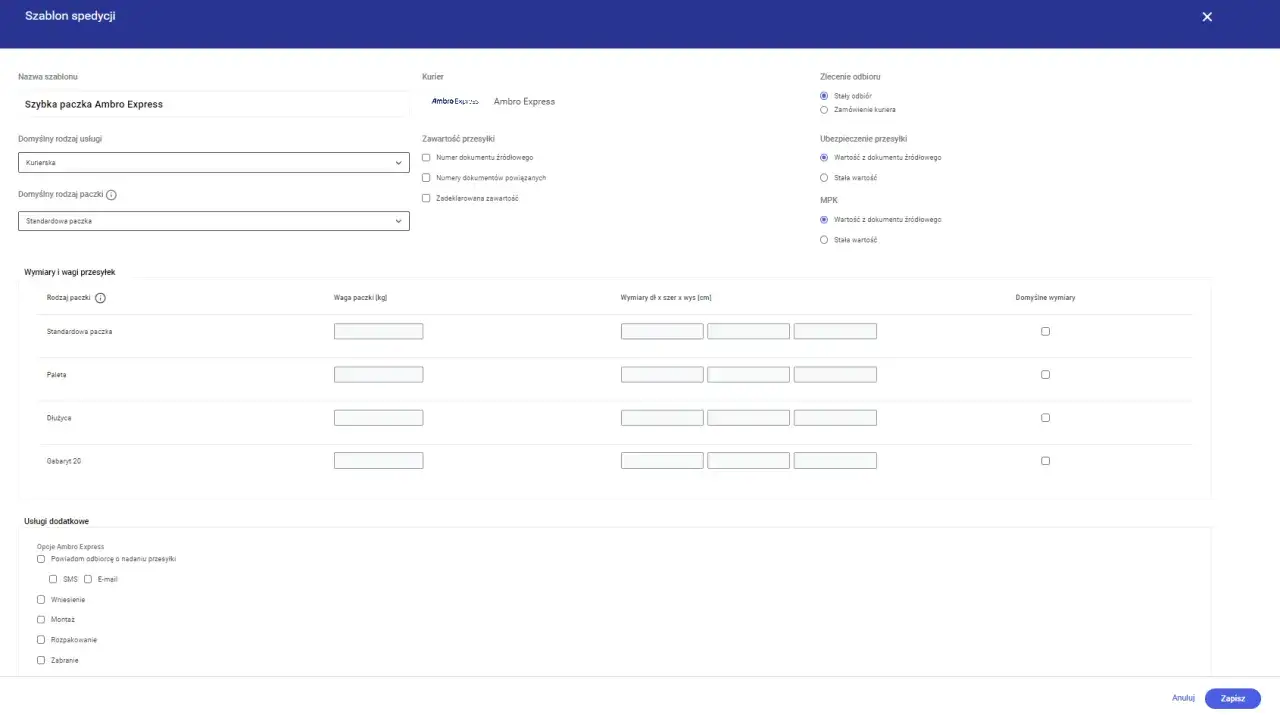Check the Rozpakowanie service
Viewport: 1280px width, 715px height.
tap(41, 640)
